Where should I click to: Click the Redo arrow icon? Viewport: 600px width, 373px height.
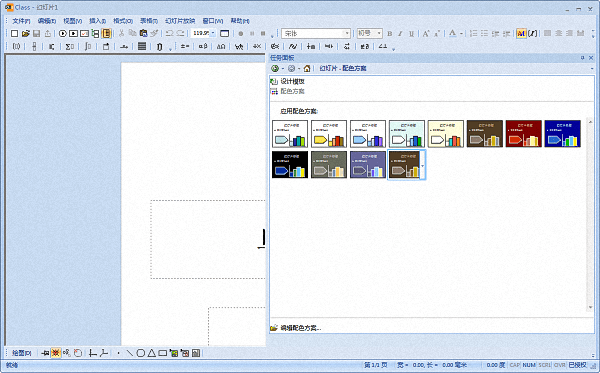coord(181,34)
